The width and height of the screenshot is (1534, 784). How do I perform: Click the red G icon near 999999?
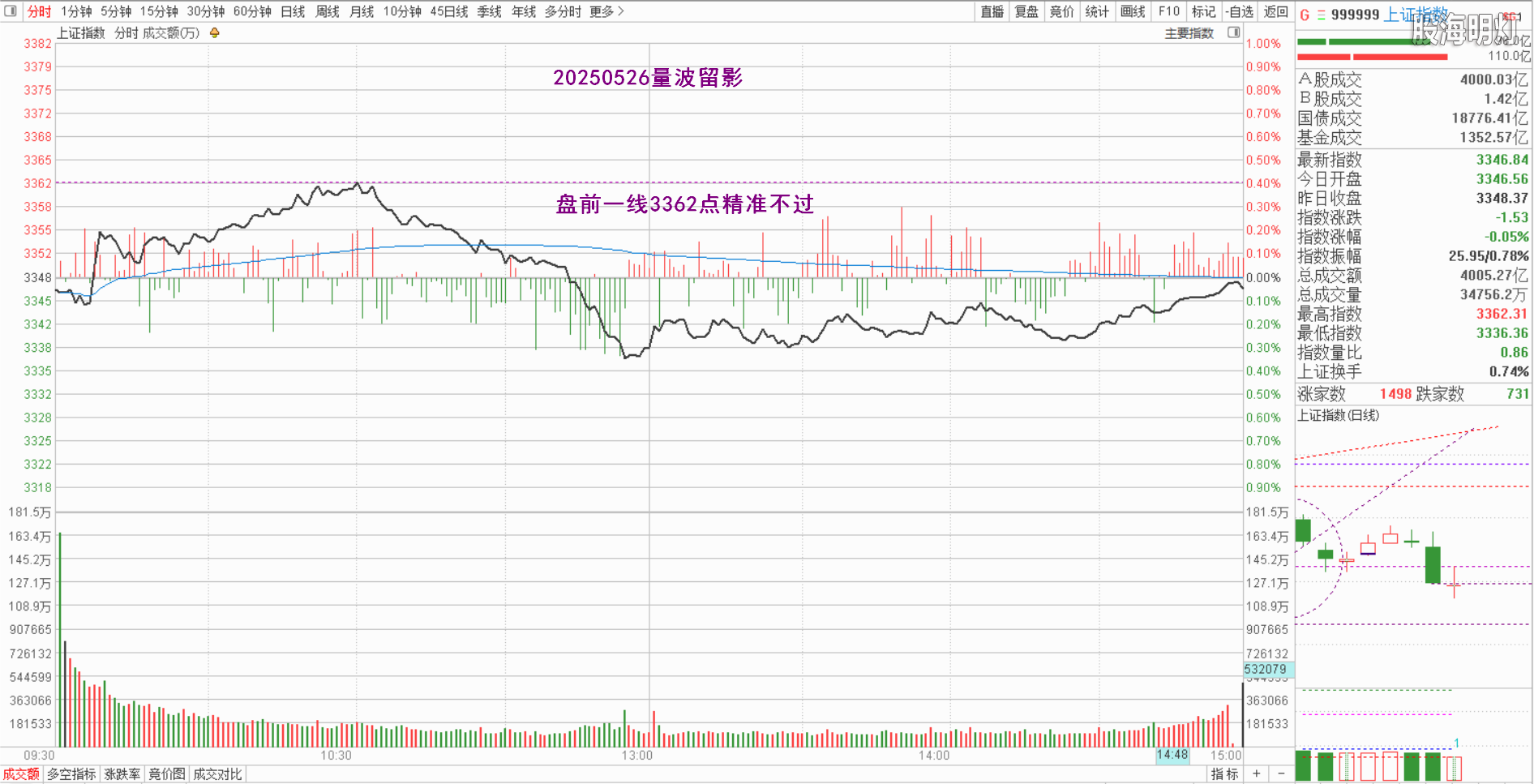click(1305, 15)
